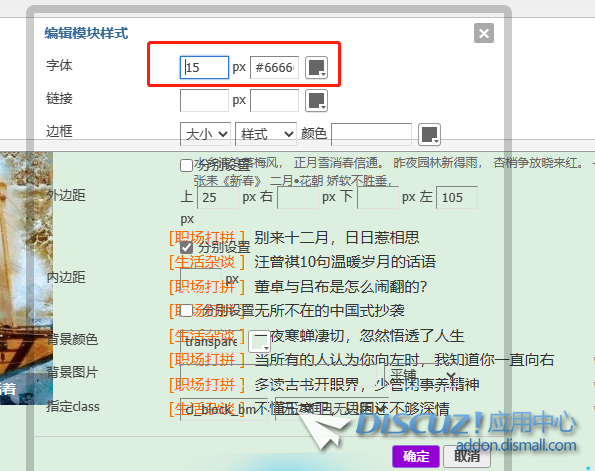Image resolution: width=595 pixels, height=471 pixels.
Task: Open the link color picker icon
Action: pos(316,101)
